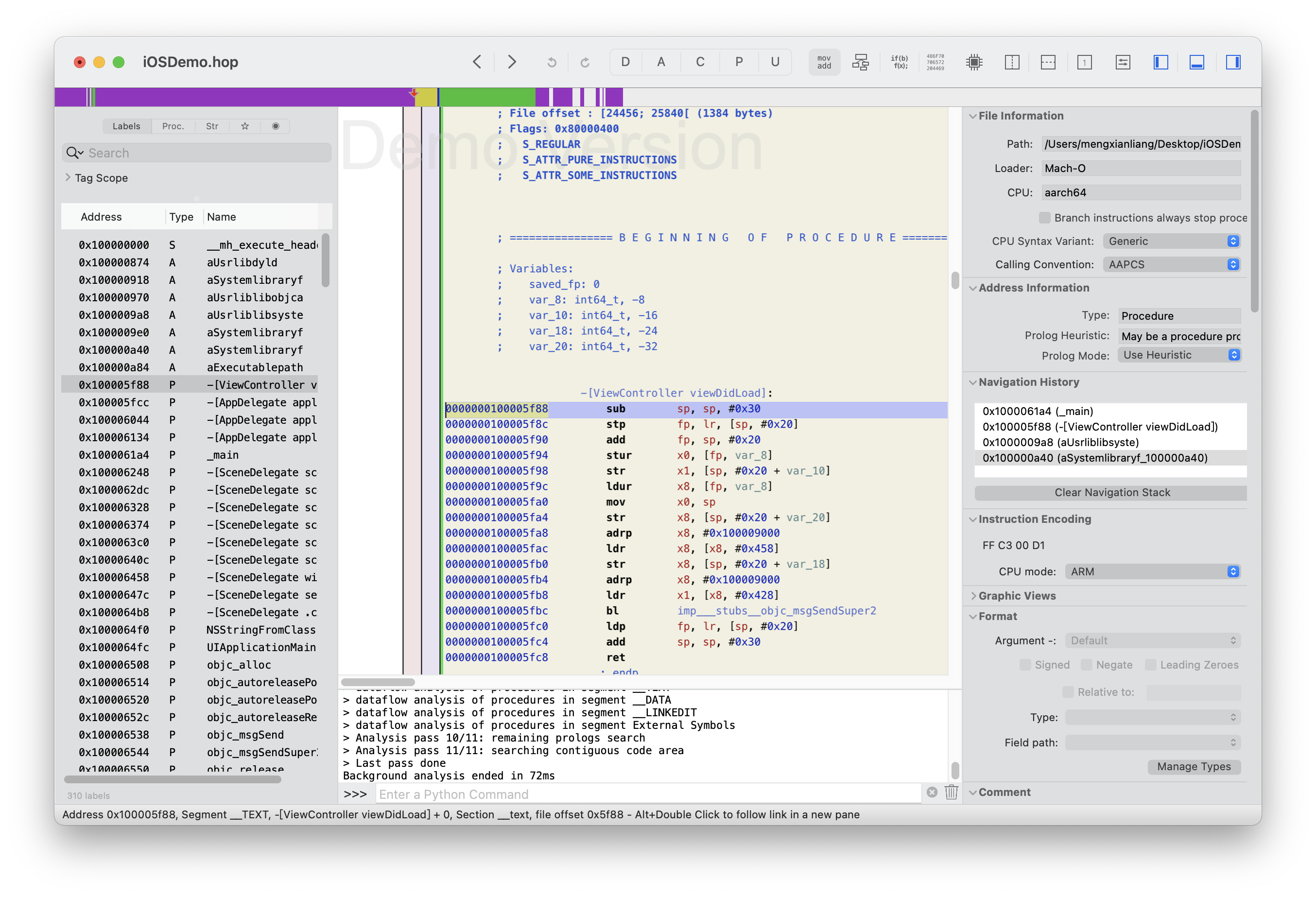
Task: Clear console with the trash icon
Action: tap(952, 793)
